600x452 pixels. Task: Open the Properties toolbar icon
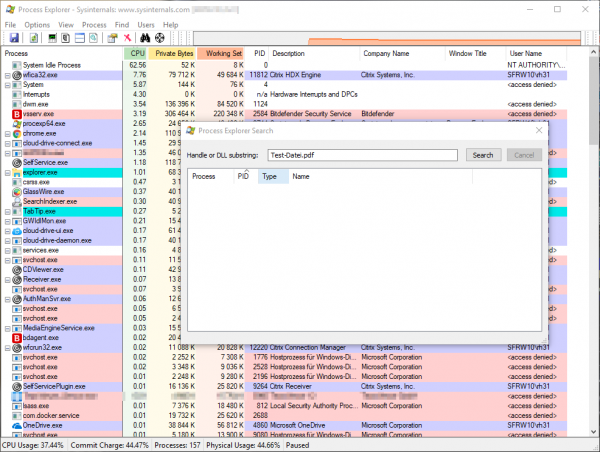coord(112,38)
